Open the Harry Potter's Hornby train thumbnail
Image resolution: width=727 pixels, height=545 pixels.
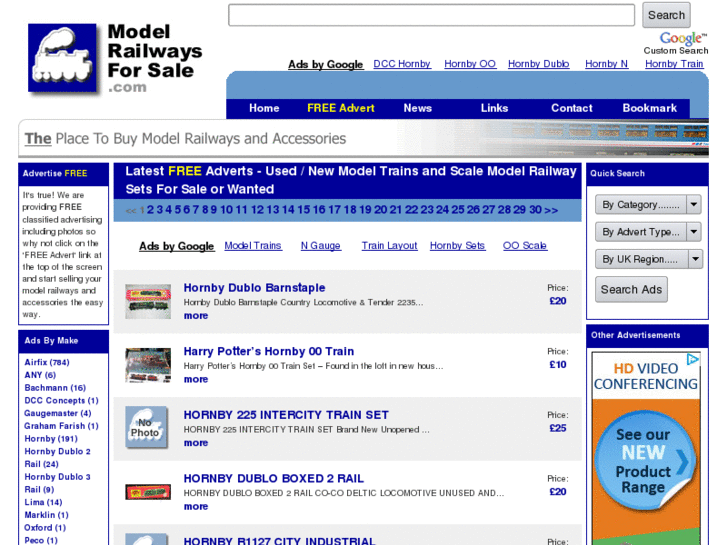pyautogui.click(x=148, y=365)
